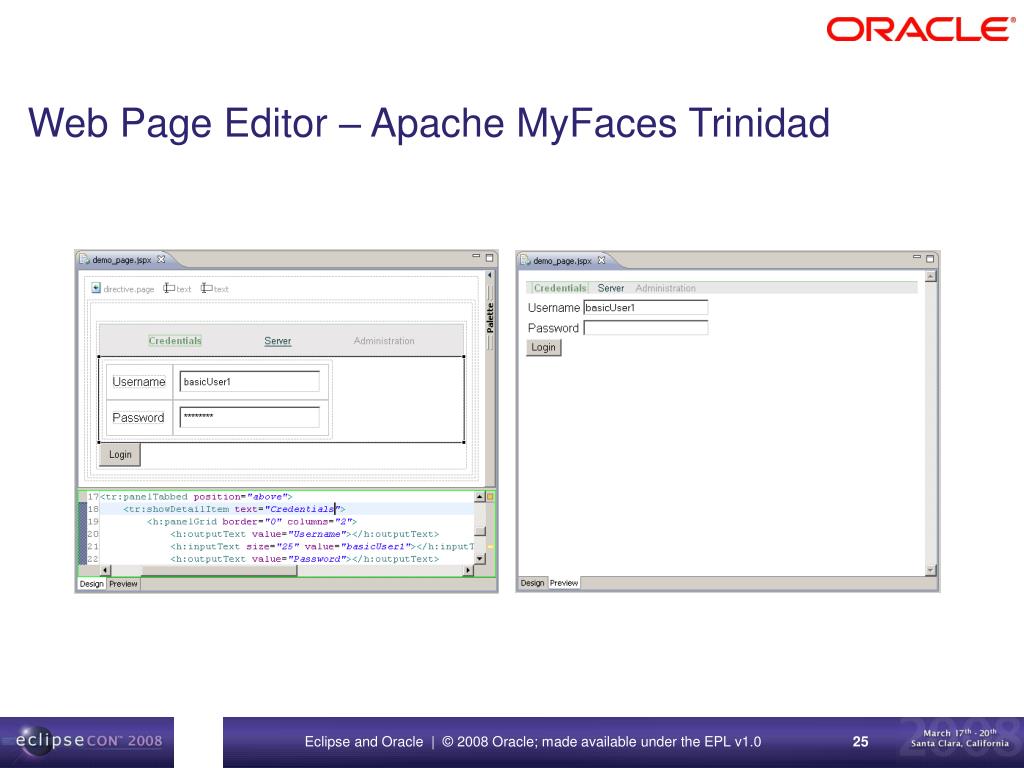Click source editor scroll down arrow

pos(480,558)
